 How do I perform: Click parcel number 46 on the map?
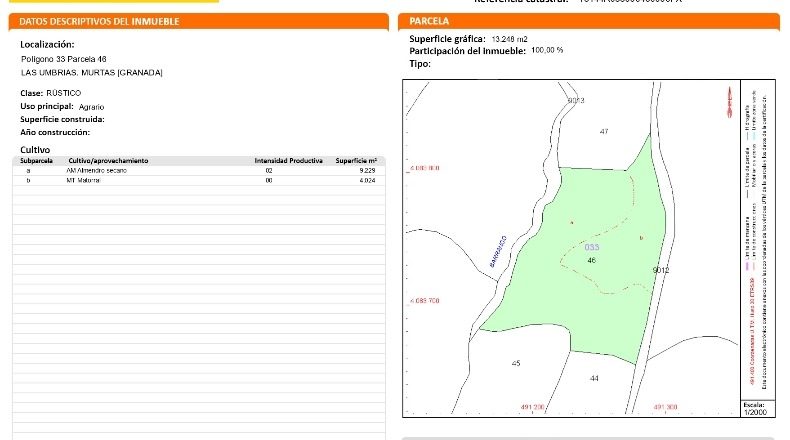[591, 260]
